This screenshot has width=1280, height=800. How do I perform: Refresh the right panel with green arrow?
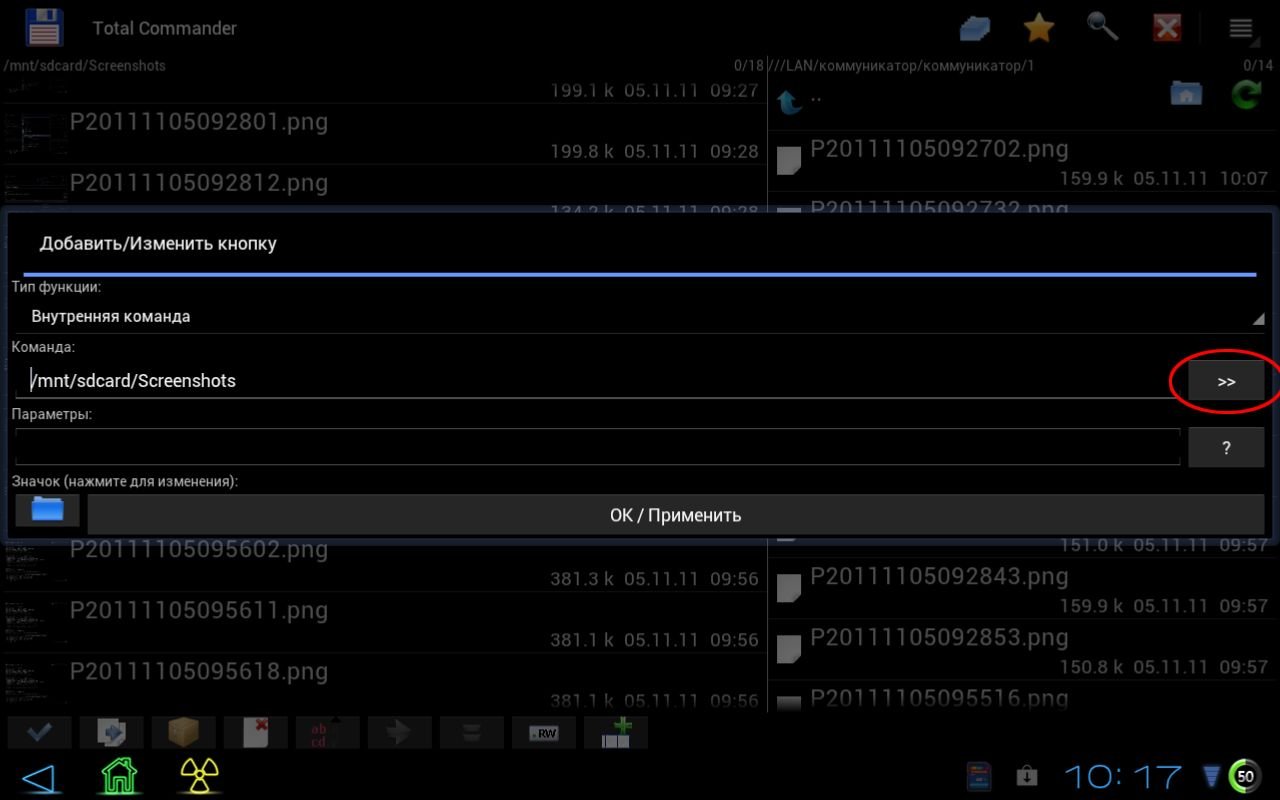click(x=1246, y=95)
